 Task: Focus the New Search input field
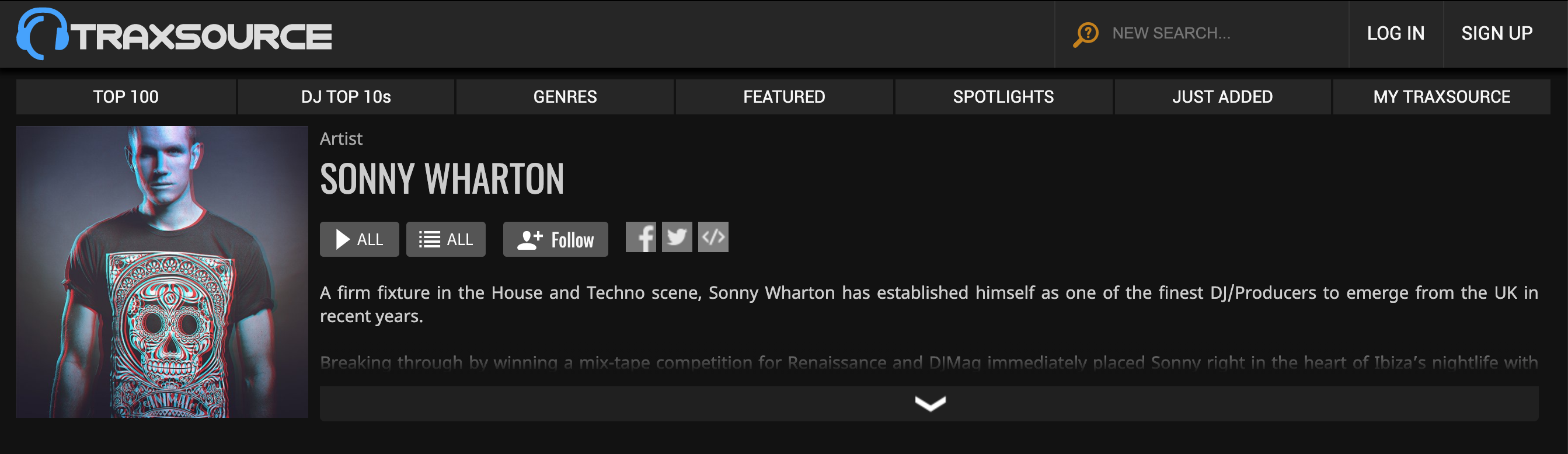point(1224,33)
